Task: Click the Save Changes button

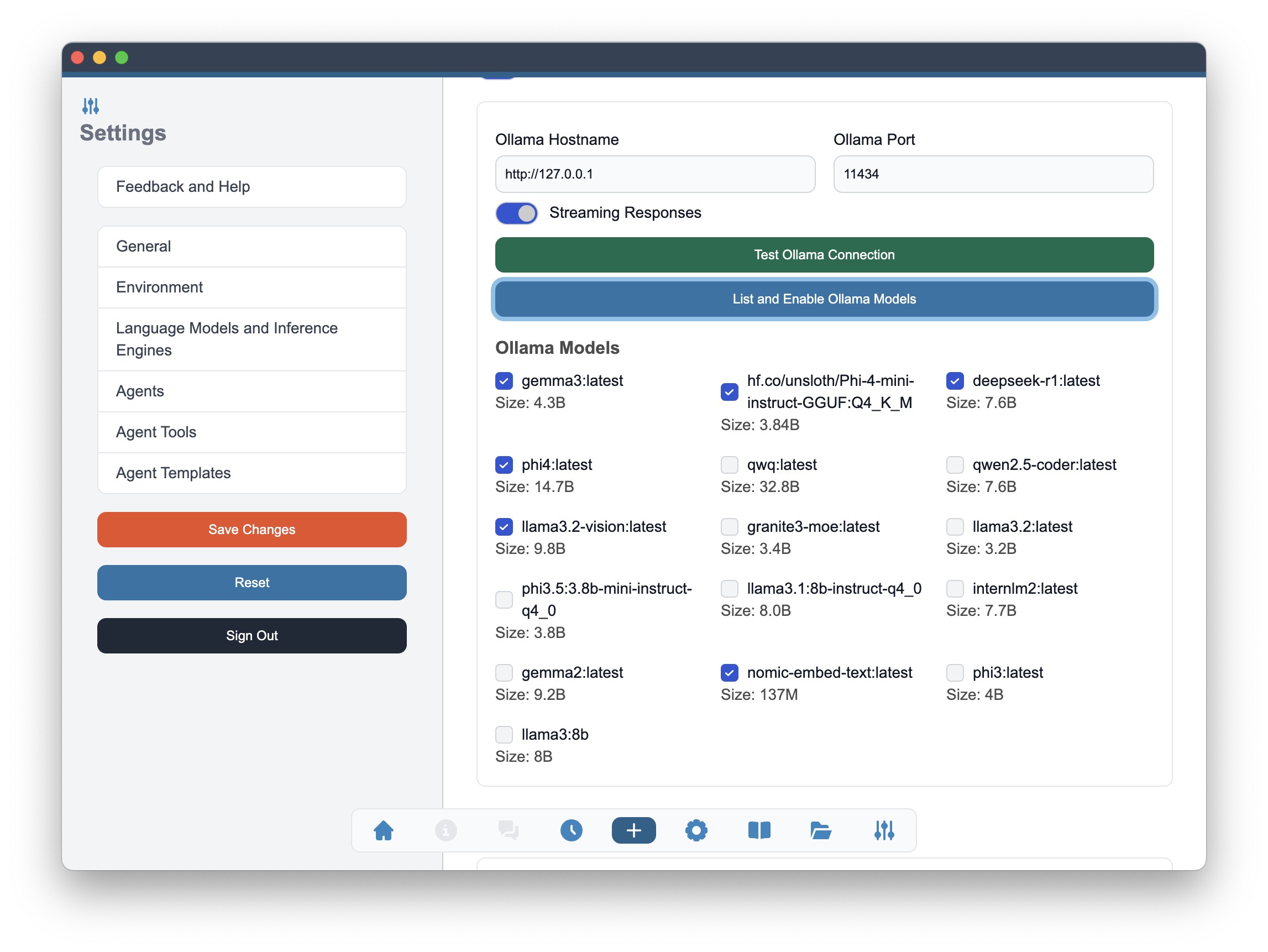Action: click(x=251, y=529)
